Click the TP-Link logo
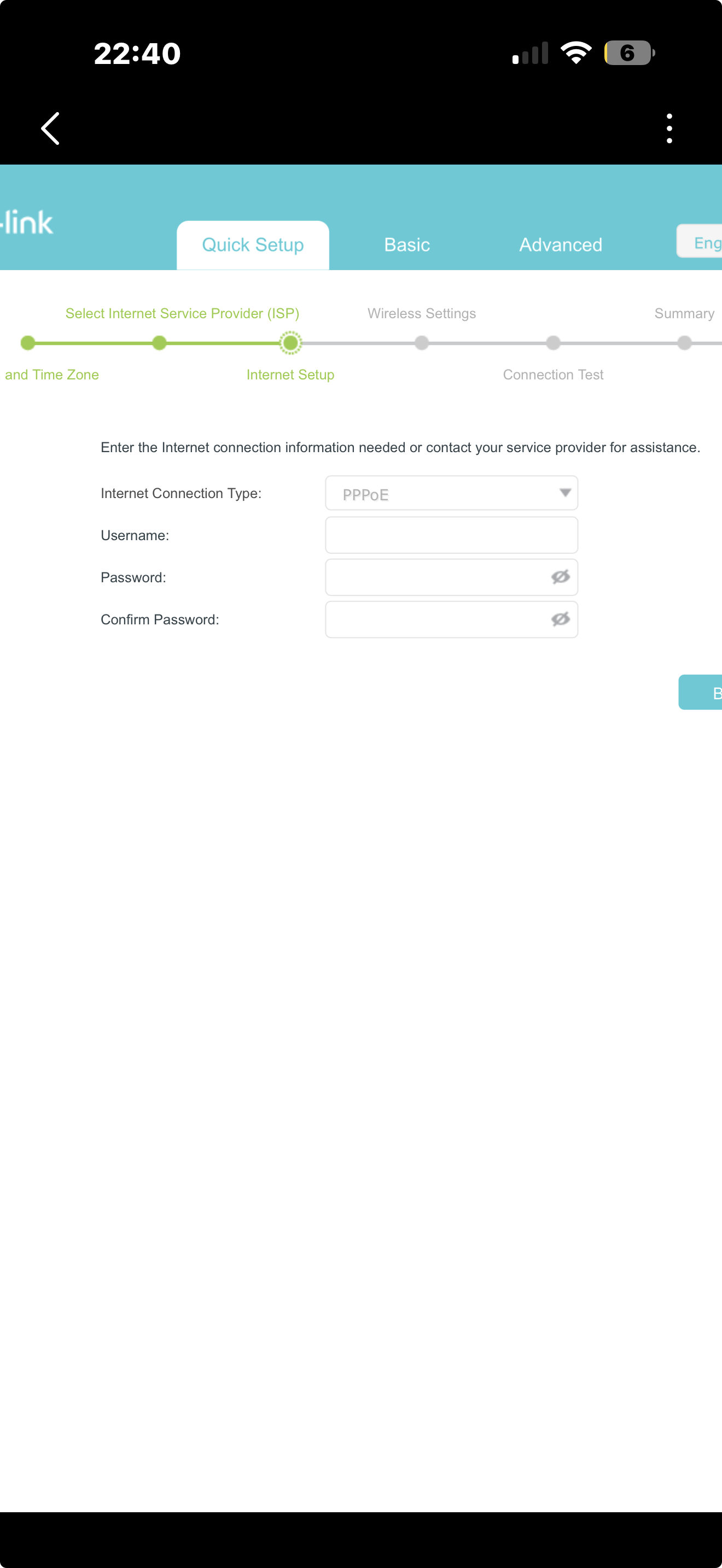This screenshot has height=1568, width=722. pyautogui.click(x=27, y=222)
